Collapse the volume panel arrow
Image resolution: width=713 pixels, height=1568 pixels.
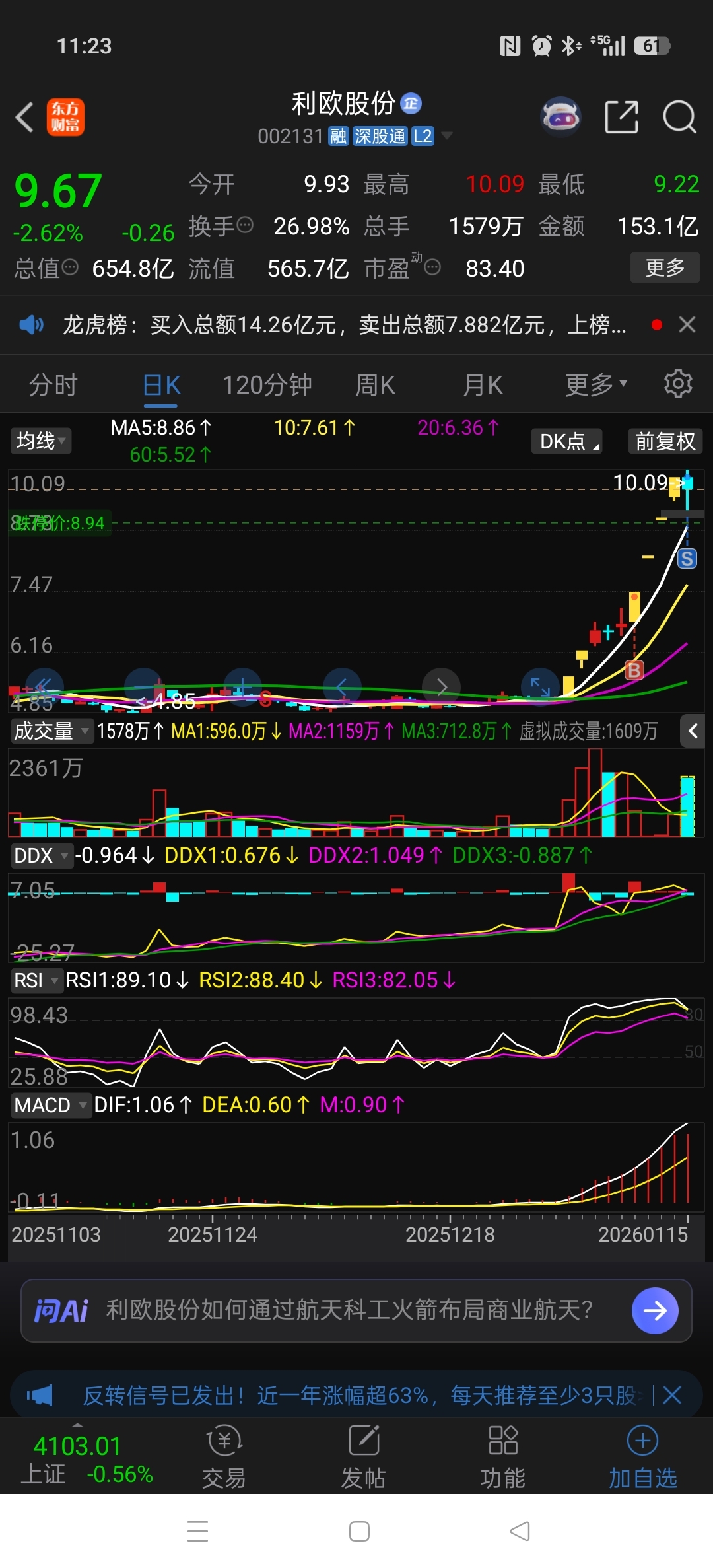click(x=693, y=731)
